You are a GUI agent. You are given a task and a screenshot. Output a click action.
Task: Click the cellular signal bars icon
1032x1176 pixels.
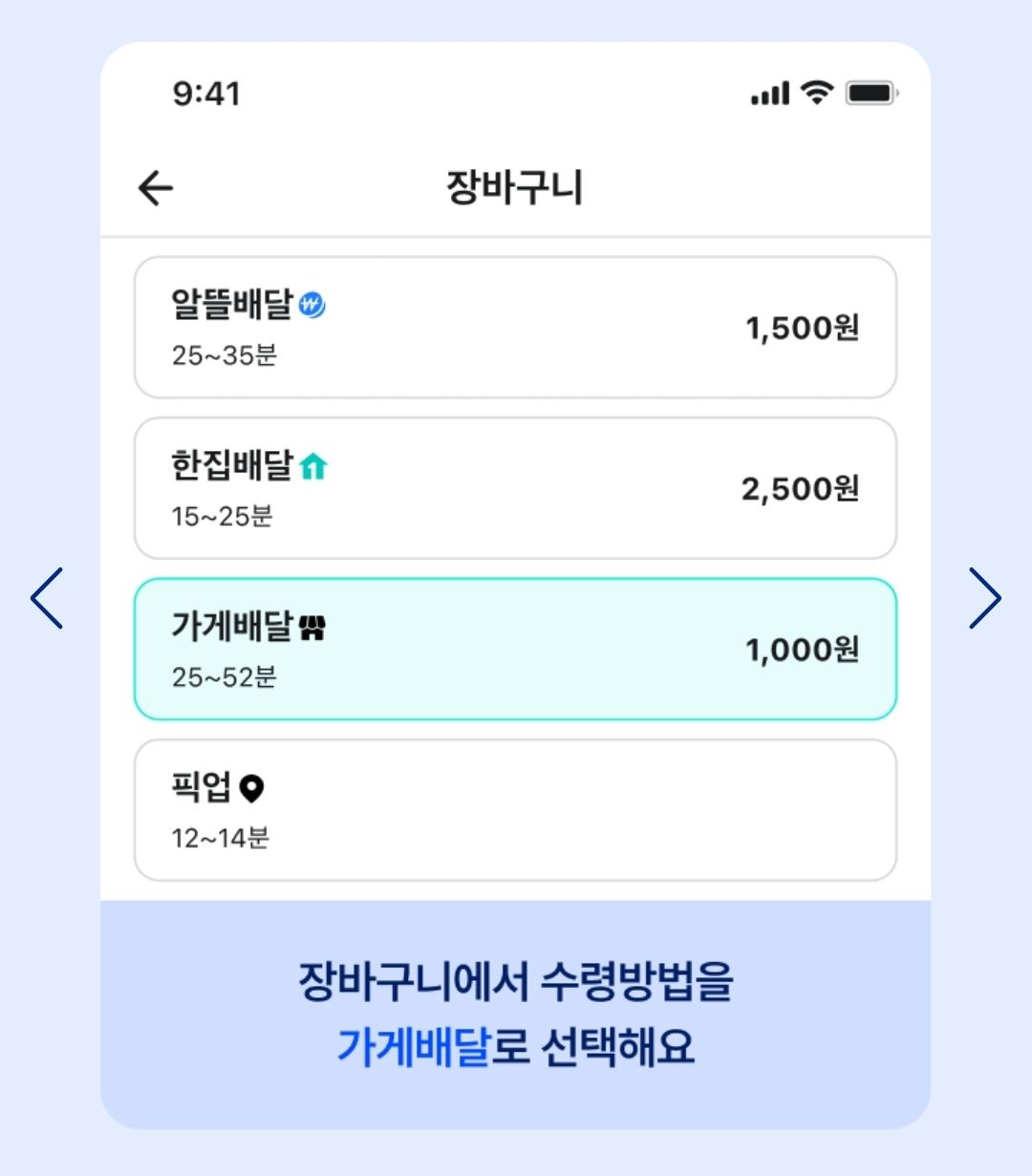coord(770,94)
